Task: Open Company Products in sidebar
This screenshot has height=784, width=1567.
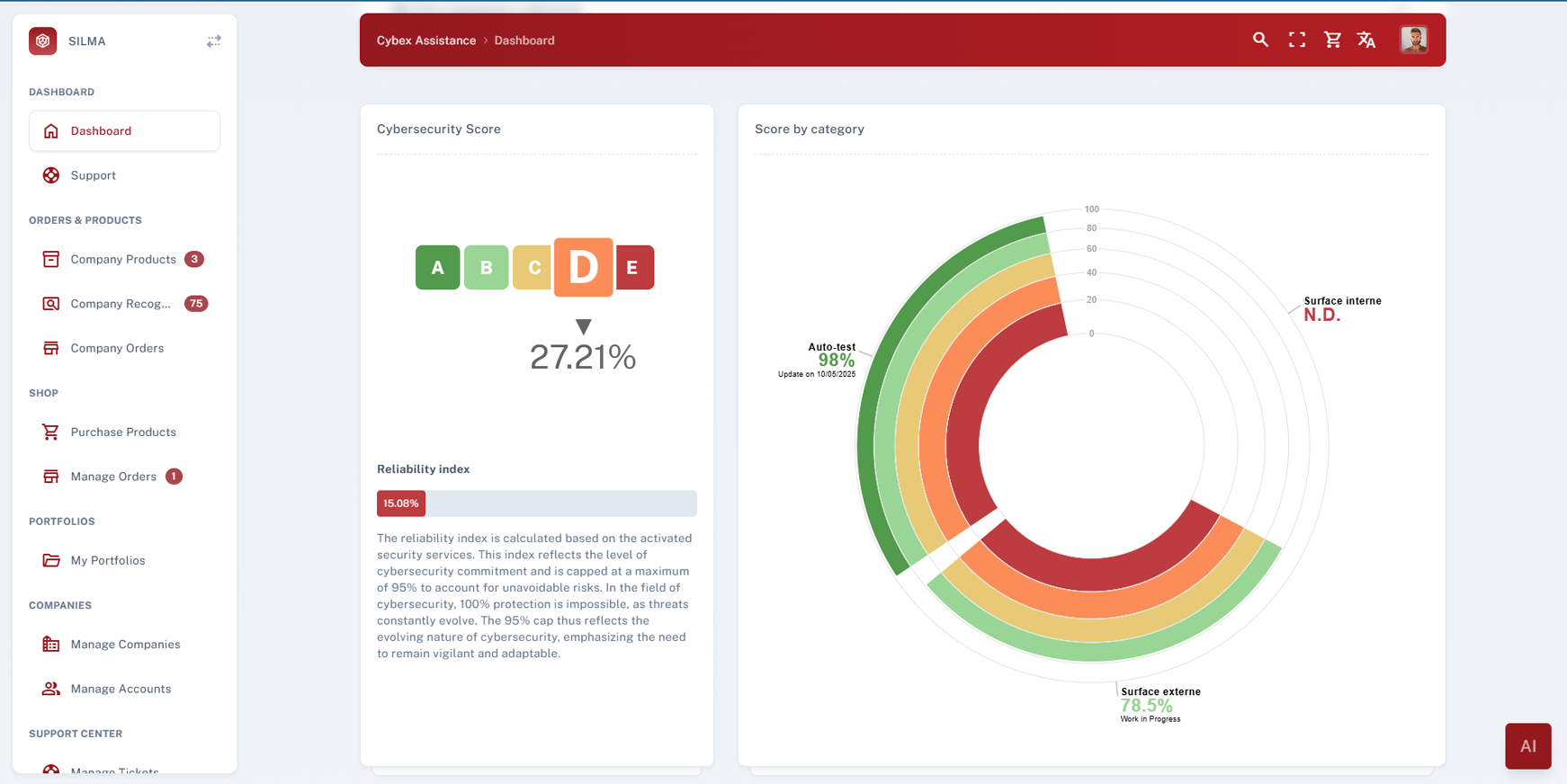Action: [x=122, y=259]
